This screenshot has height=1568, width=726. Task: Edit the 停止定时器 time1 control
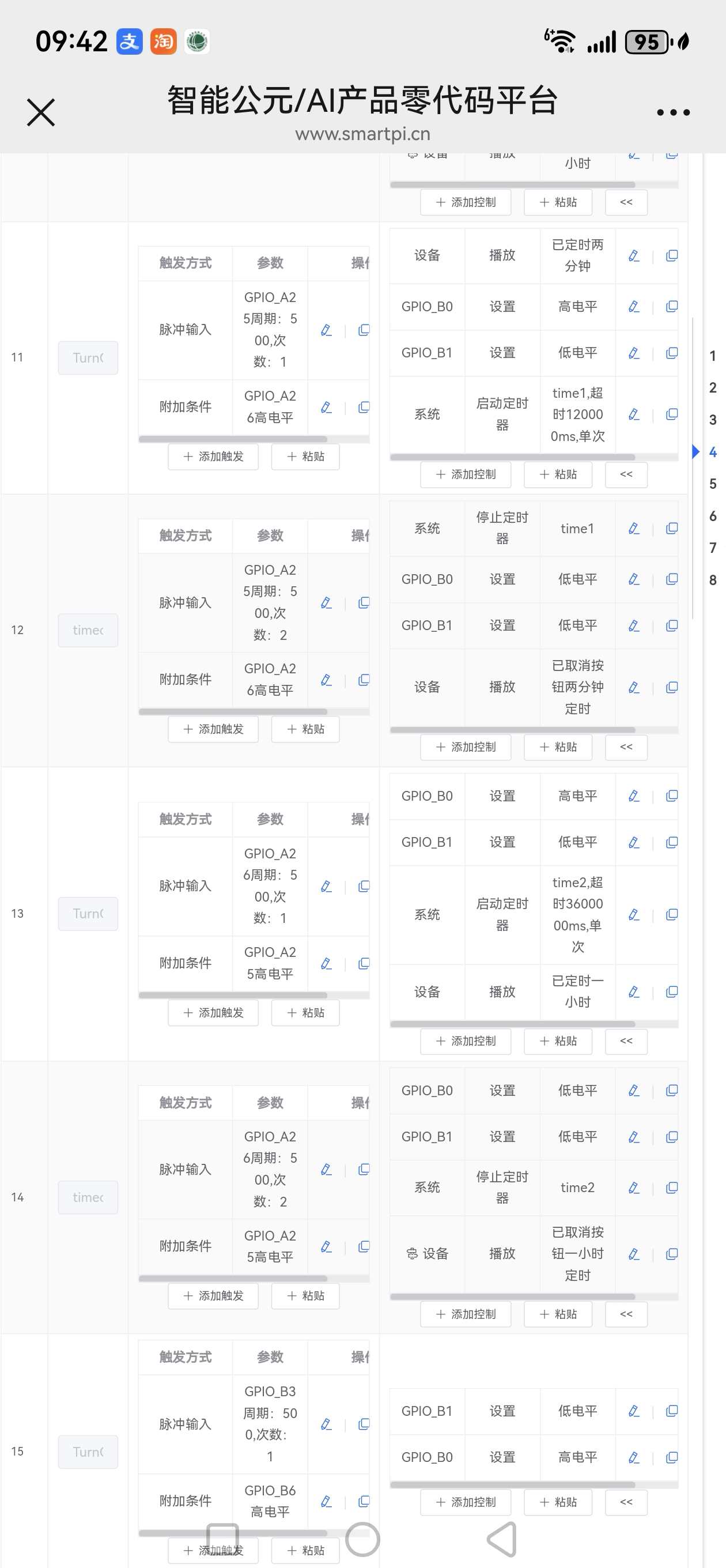(633, 529)
